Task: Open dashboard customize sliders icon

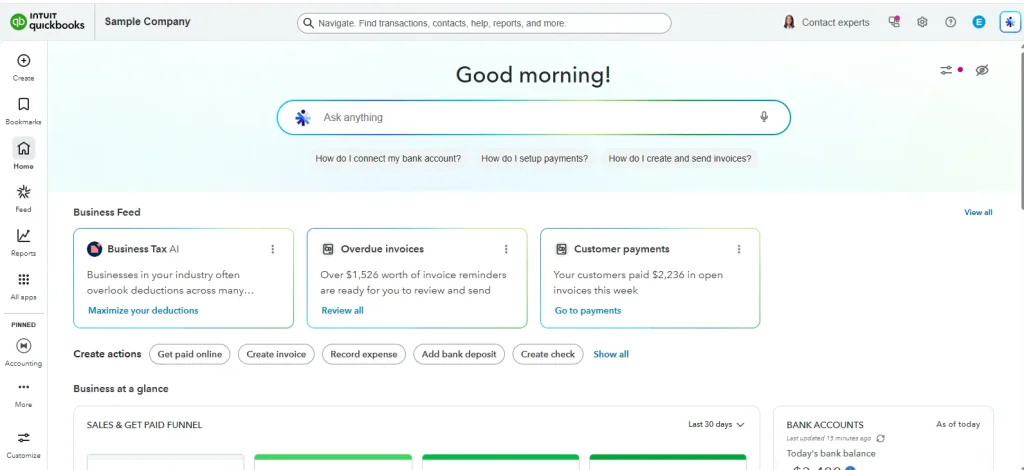Action: (946, 70)
